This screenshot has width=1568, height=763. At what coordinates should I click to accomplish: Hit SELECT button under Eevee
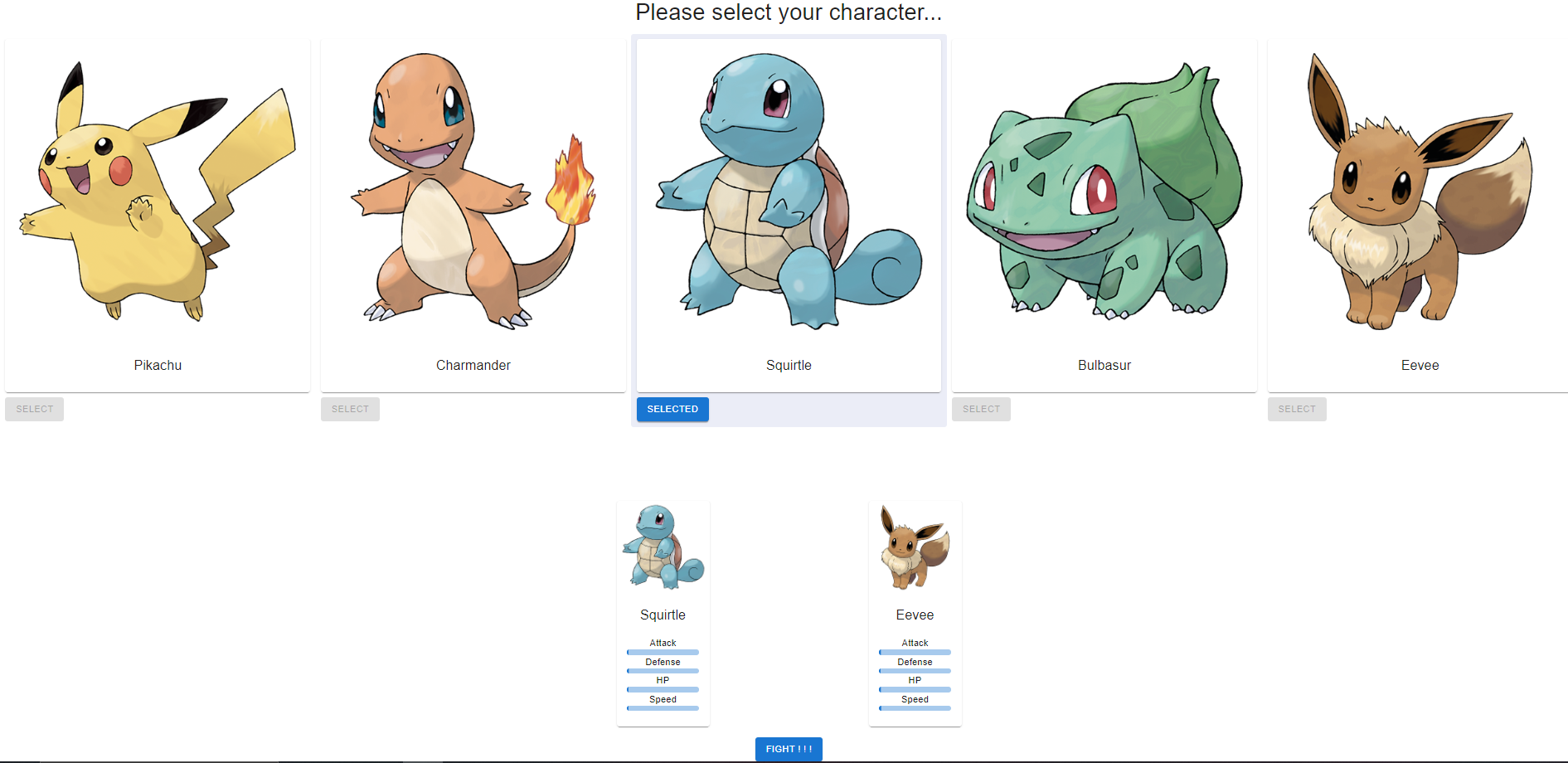(1297, 409)
